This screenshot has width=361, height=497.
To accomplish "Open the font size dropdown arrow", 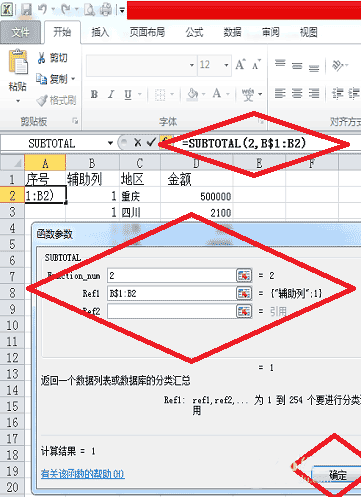I will point(226,65).
